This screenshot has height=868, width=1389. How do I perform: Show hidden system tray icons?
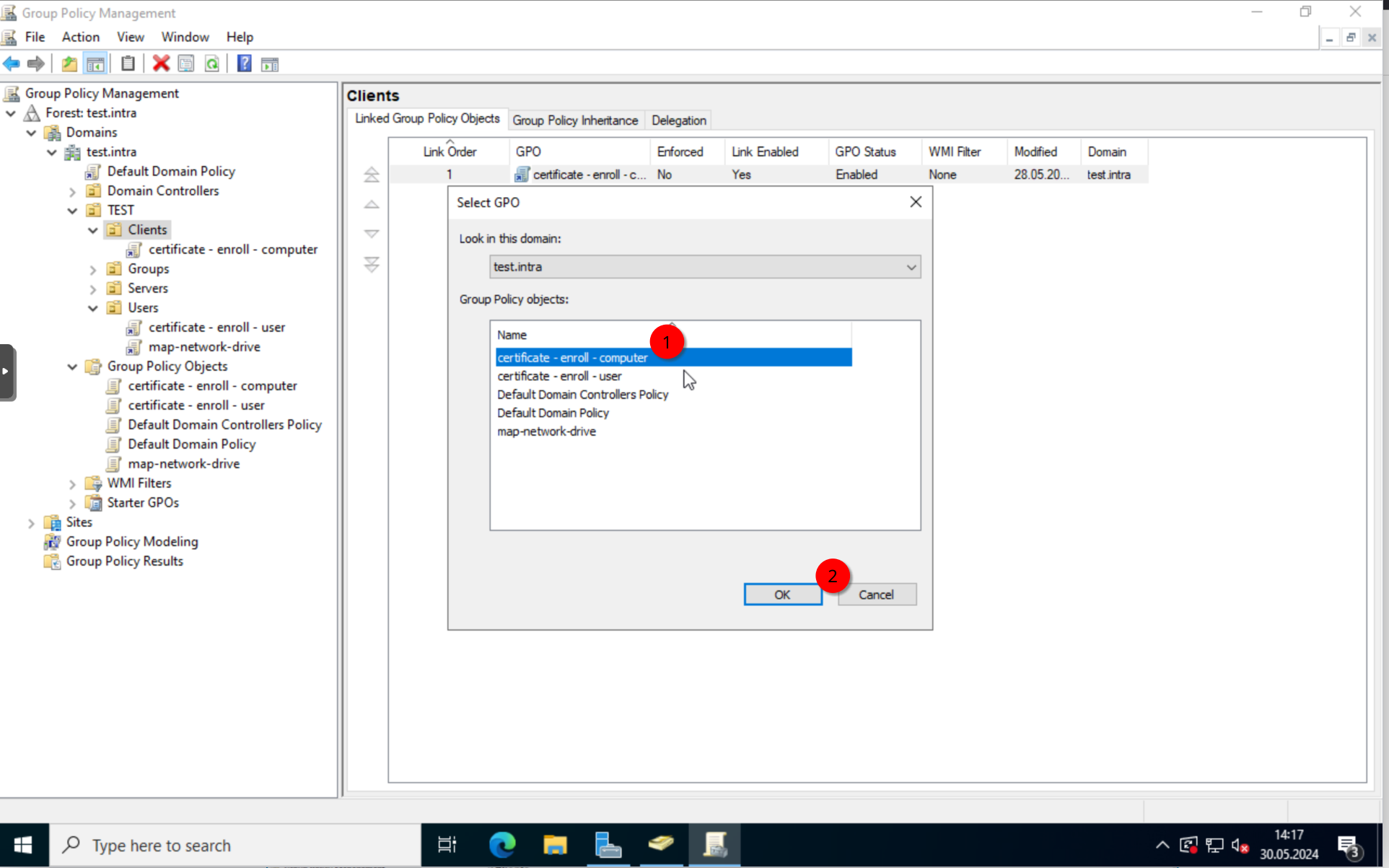pos(1162,845)
